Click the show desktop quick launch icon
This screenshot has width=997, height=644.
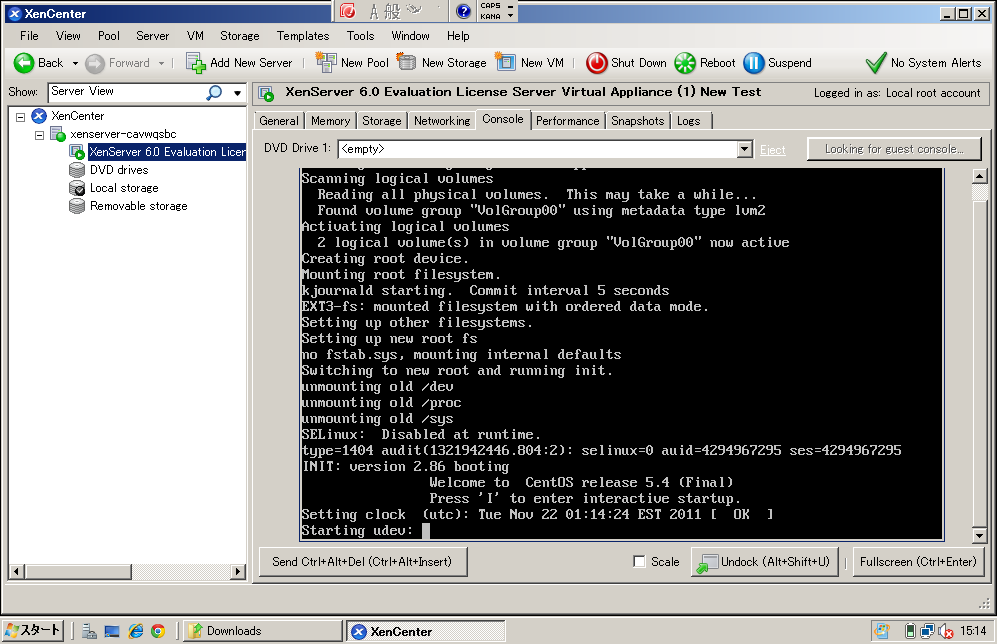[x=112, y=631]
